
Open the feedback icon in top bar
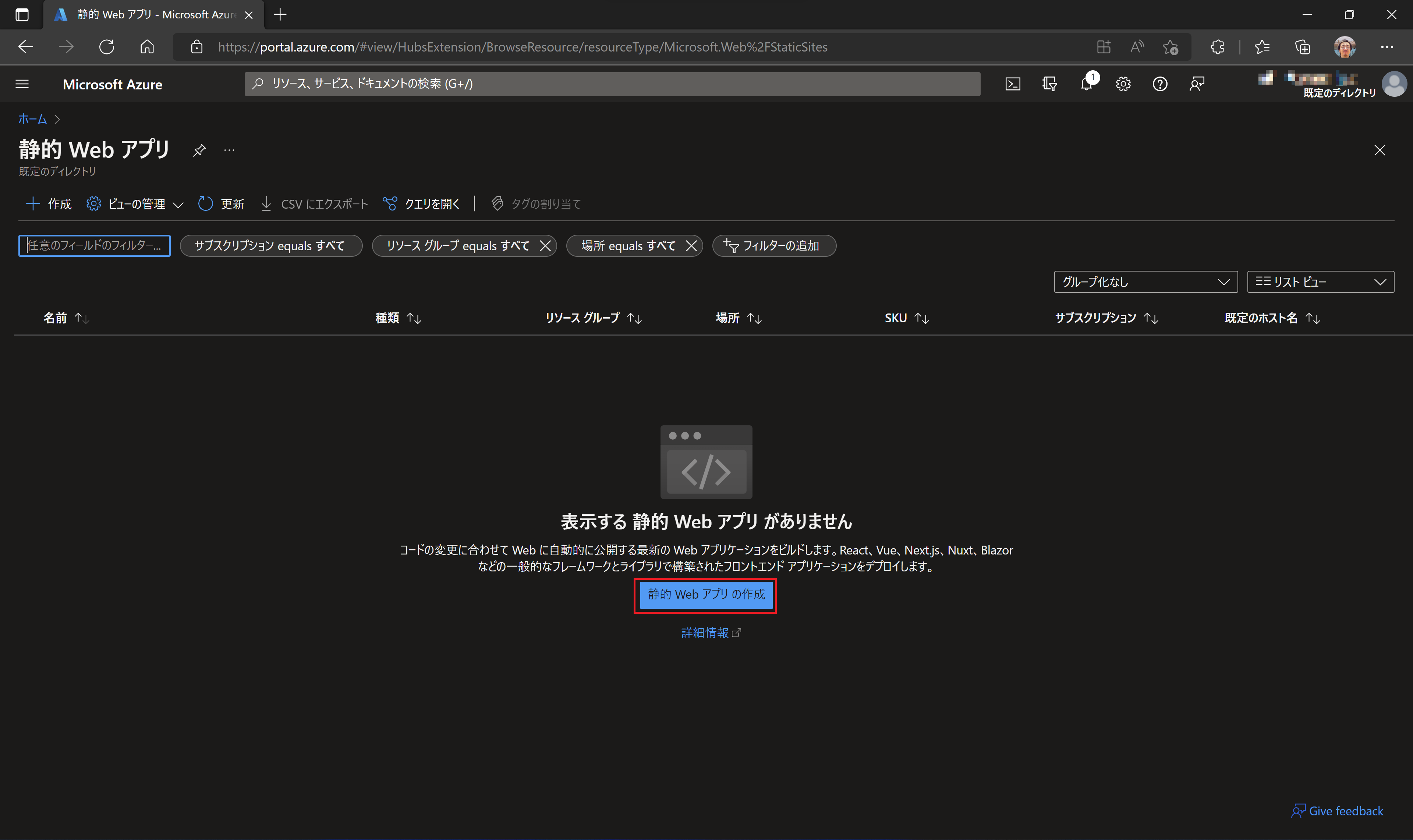pos(1197,84)
